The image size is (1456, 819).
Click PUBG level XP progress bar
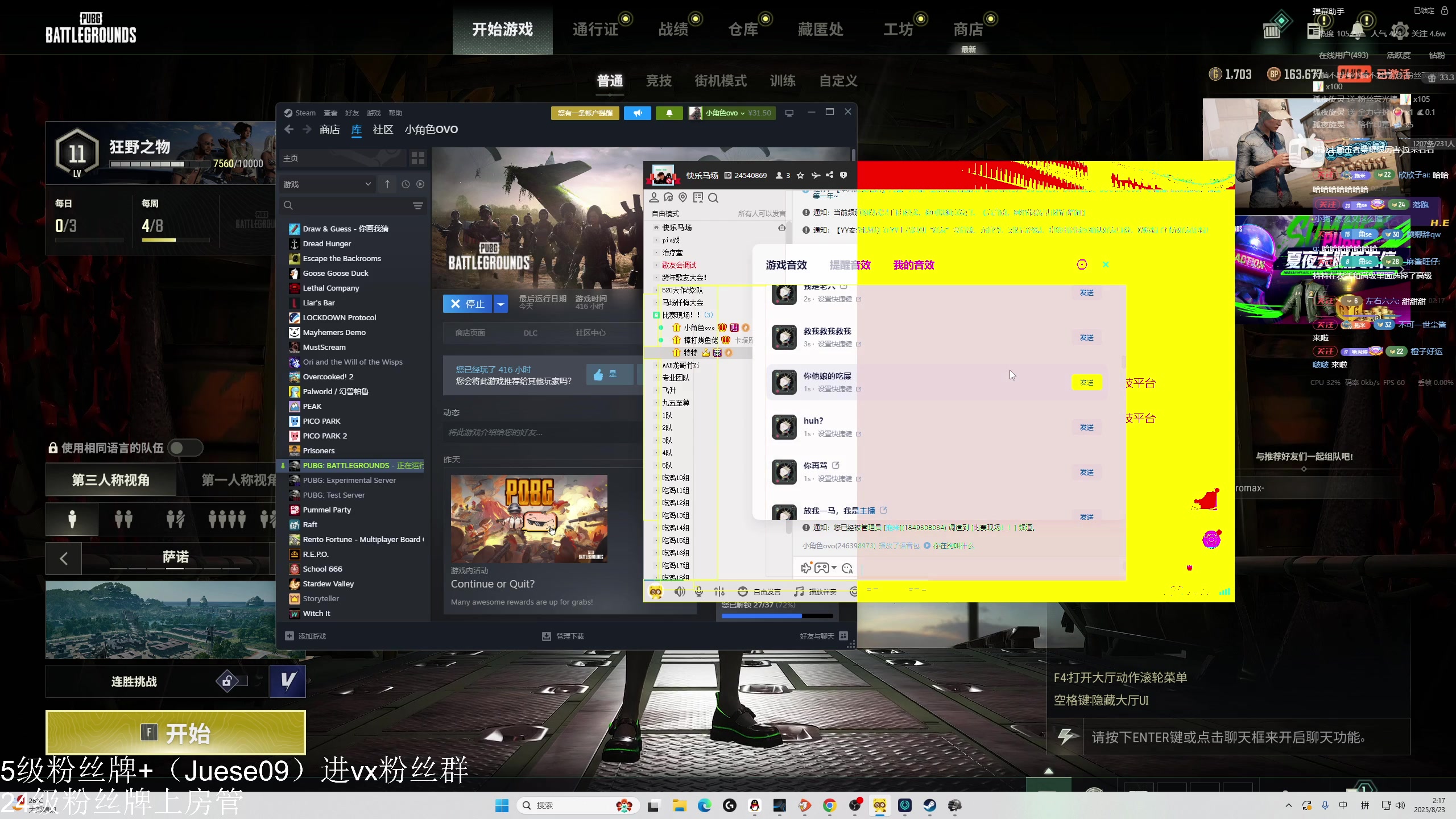coord(160,164)
